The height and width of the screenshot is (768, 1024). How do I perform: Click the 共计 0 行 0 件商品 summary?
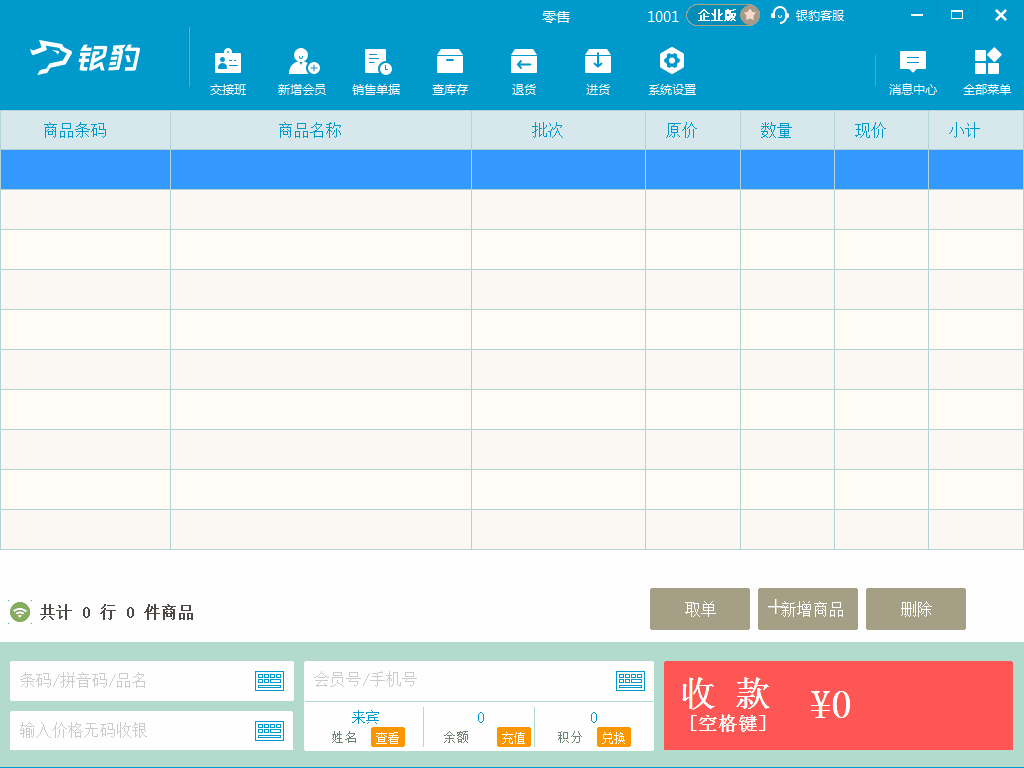117,612
